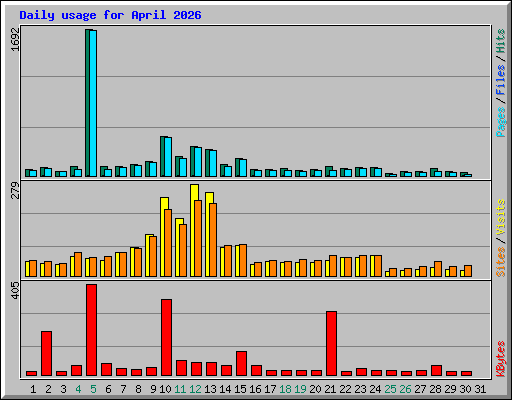
Task: Click the cyan hits bar for day 15
Action: tap(243, 168)
